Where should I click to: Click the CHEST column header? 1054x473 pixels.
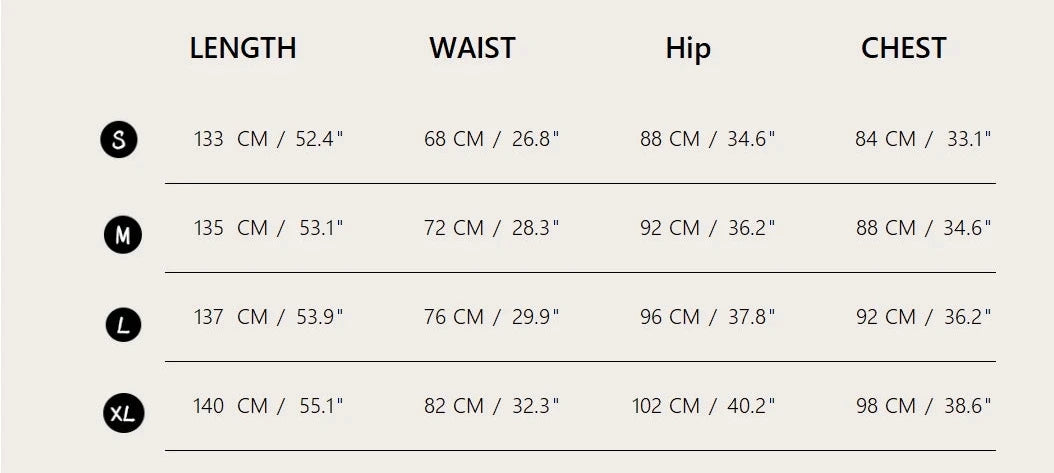click(903, 48)
